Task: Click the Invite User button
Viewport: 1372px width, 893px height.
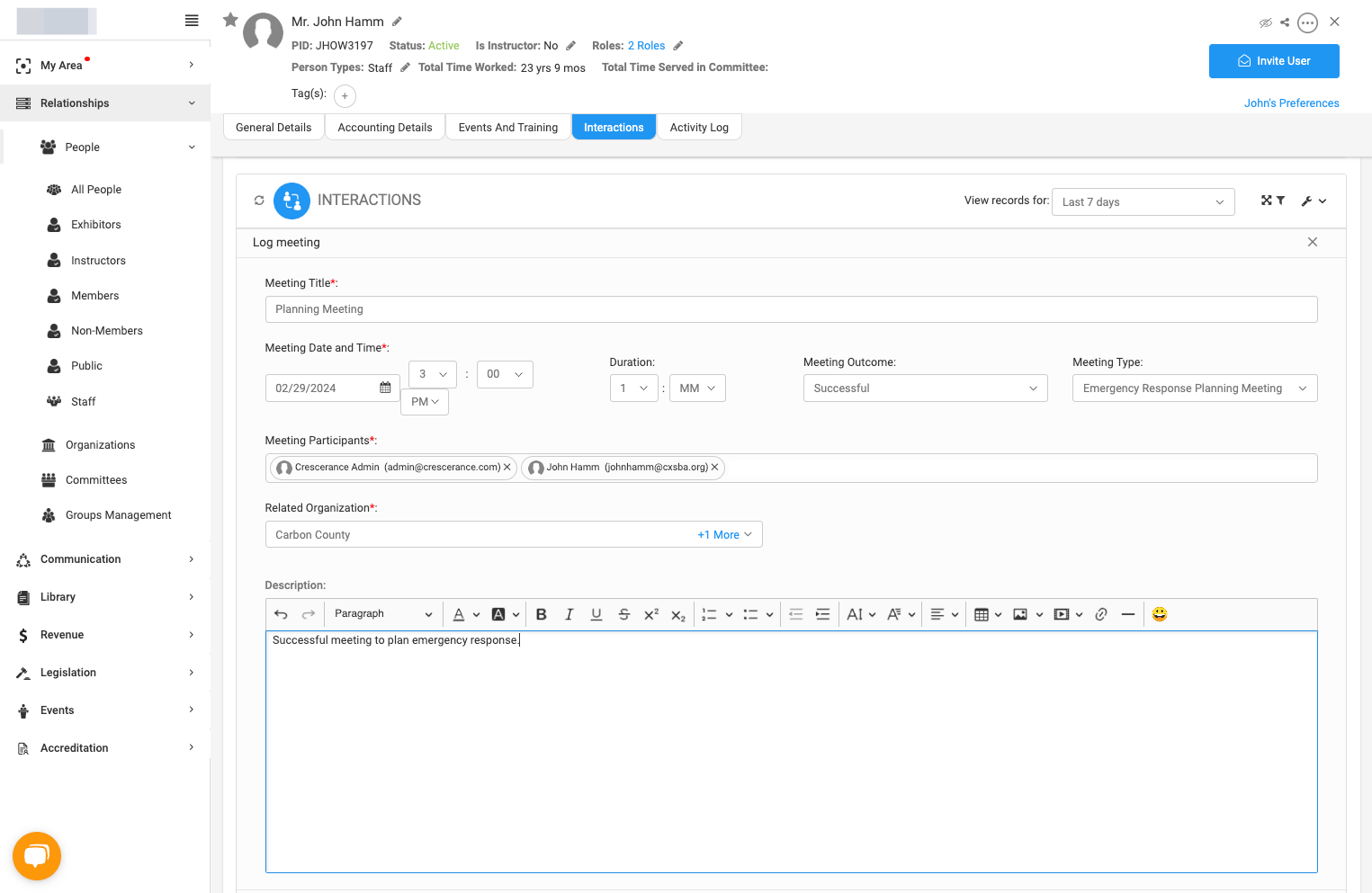Action: click(1274, 61)
